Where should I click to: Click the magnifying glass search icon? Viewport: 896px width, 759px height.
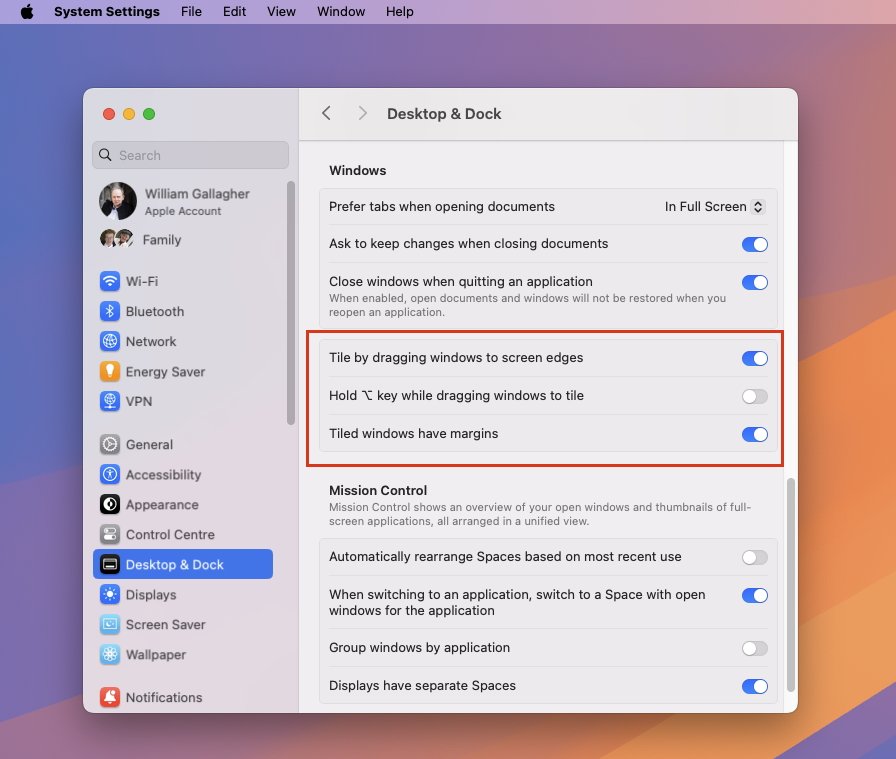point(105,155)
